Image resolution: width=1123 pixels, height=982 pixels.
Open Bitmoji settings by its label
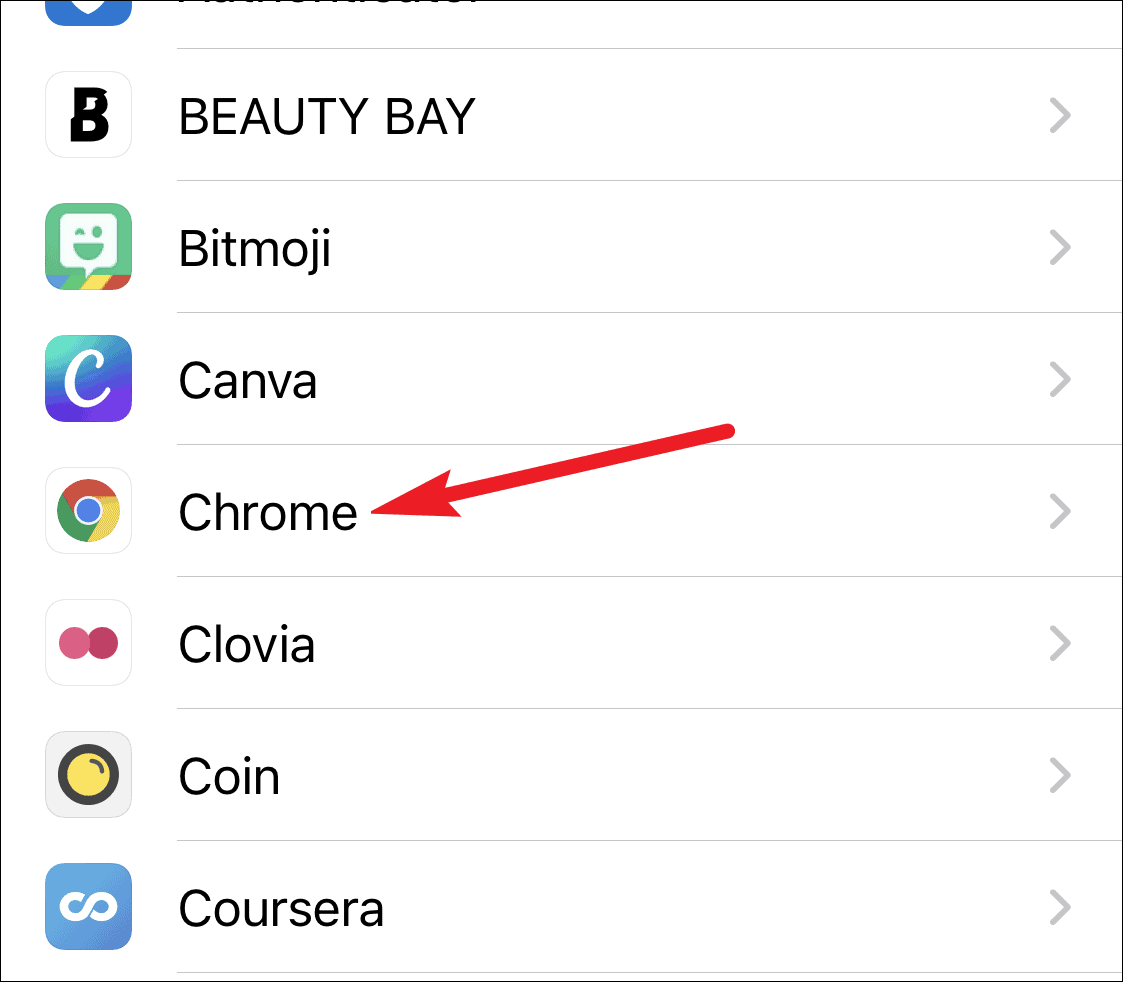click(x=254, y=250)
